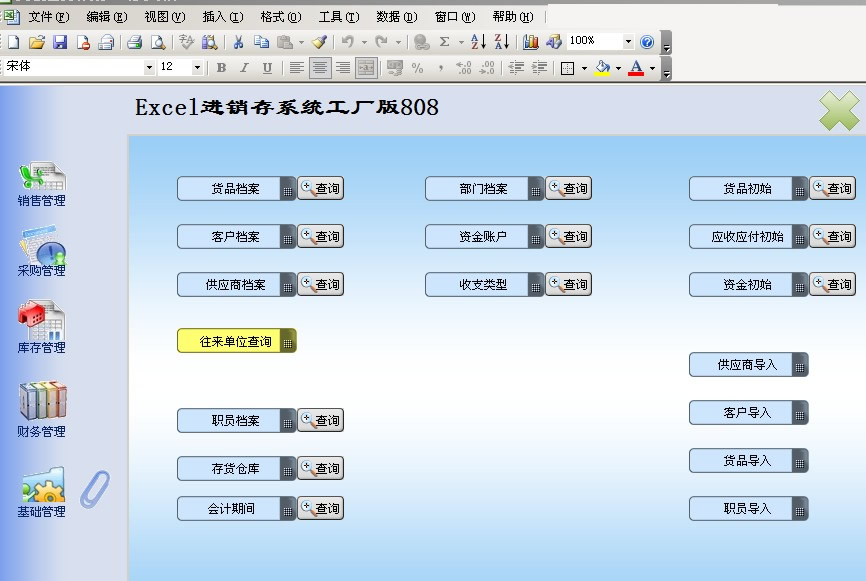Create a new blank workbook
The width and height of the screenshot is (866, 581).
pyautogui.click(x=13, y=42)
